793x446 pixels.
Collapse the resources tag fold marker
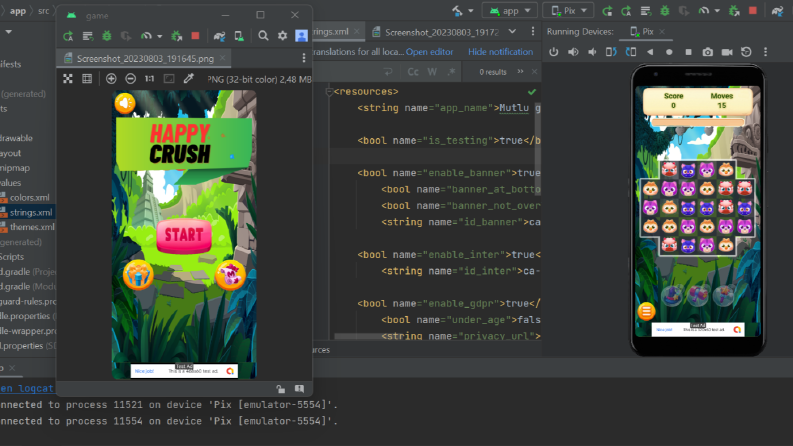coord(329,92)
